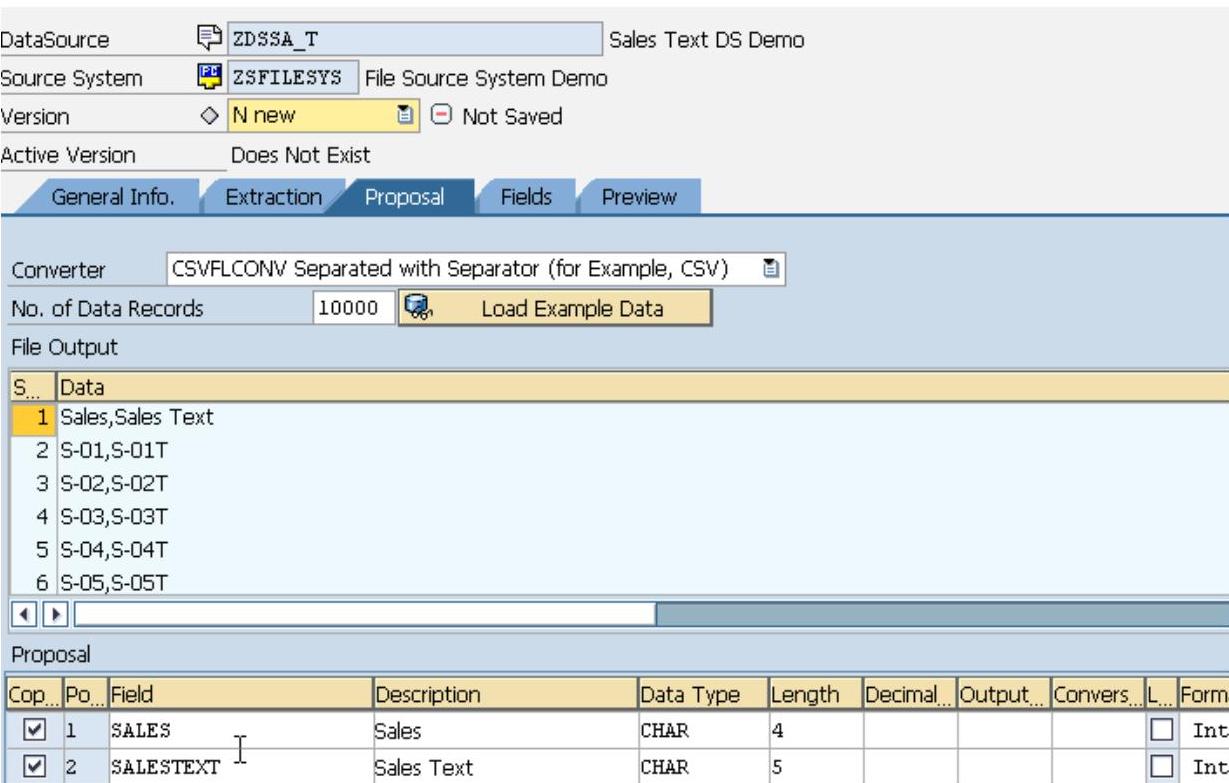Viewport: 1229px width, 783px height.
Task: Expand the Converter dropdown list
Action: (x=770, y=270)
